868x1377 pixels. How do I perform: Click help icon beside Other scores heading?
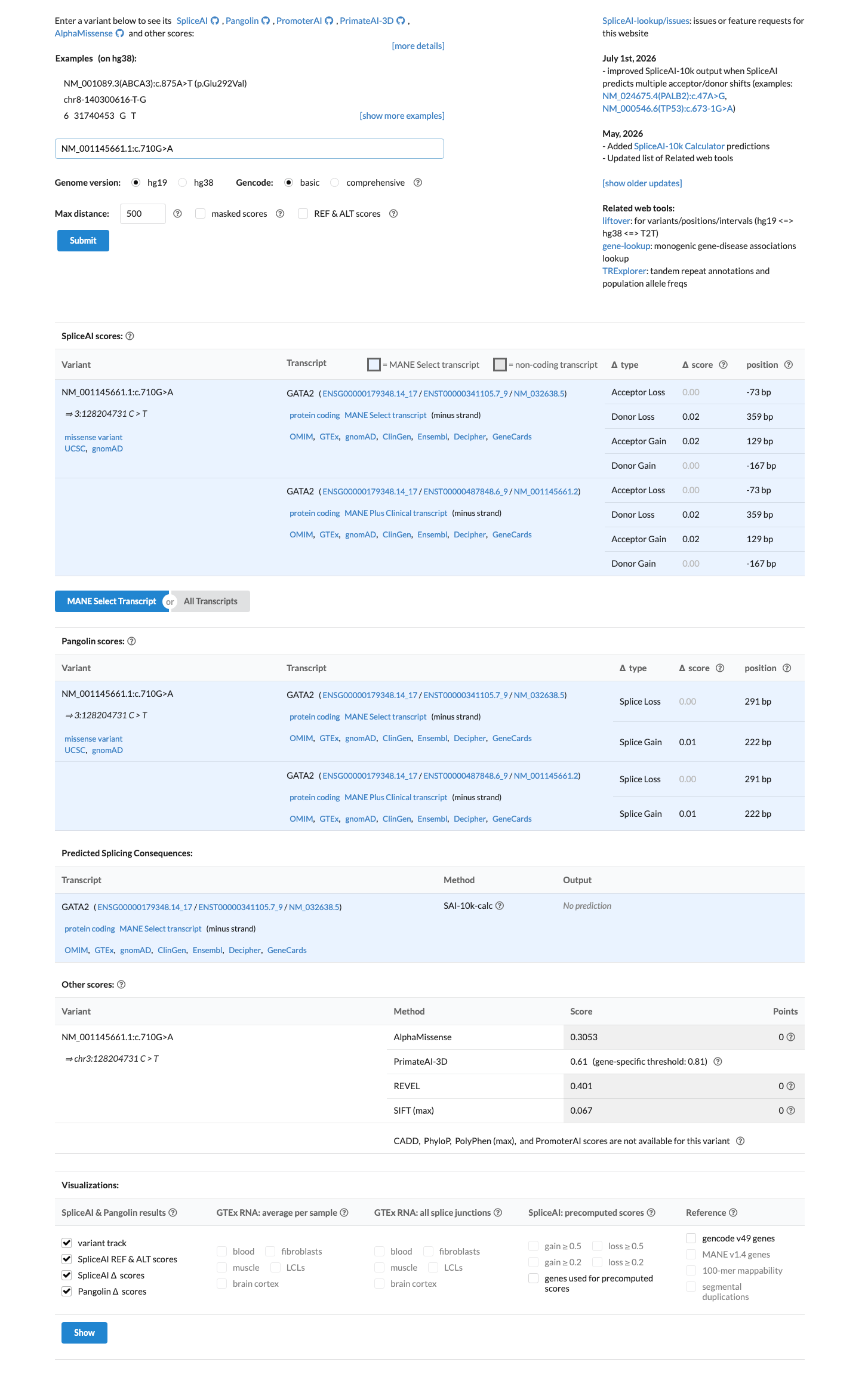tap(121, 985)
